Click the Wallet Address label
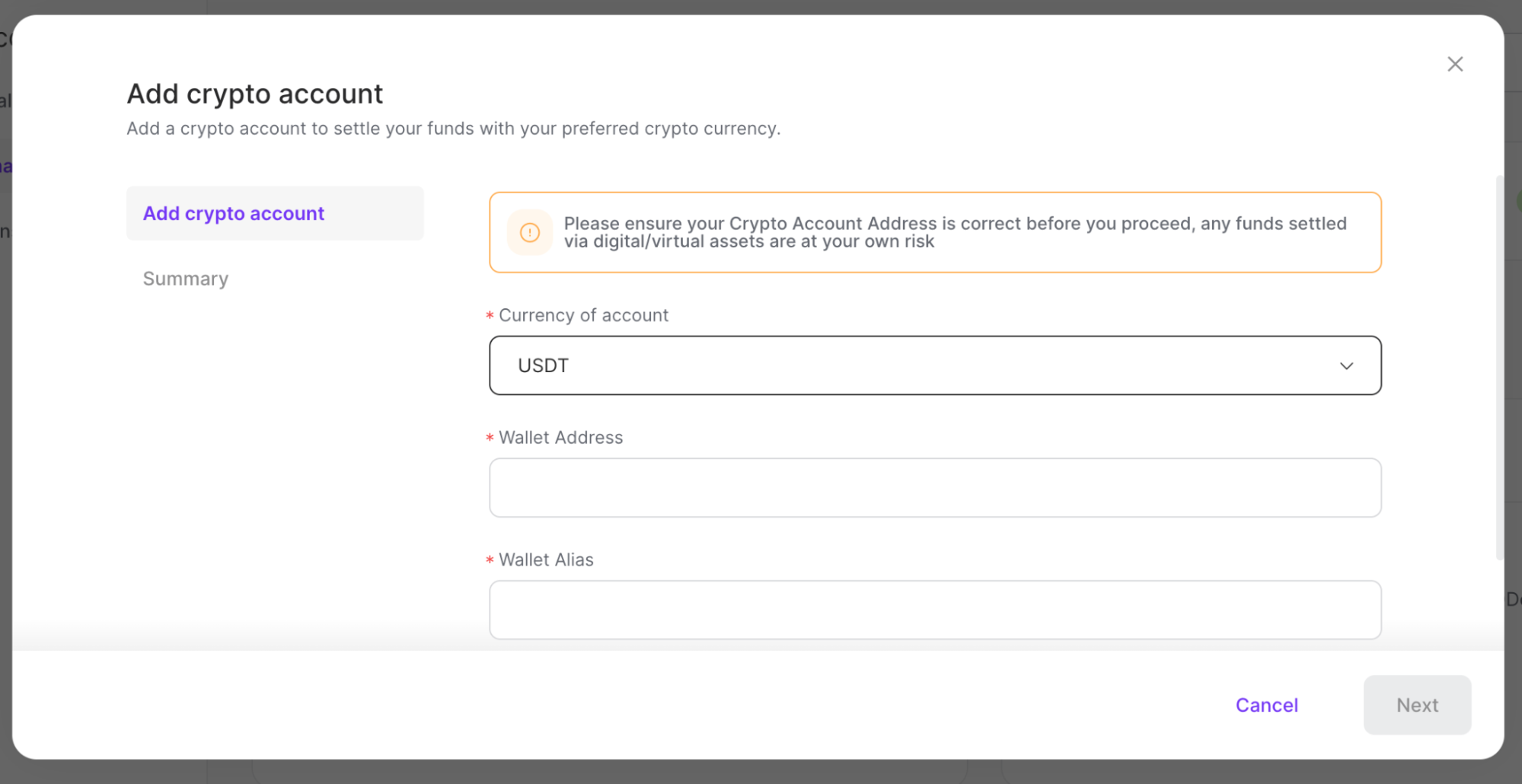This screenshot has height=784, width=1522. (x=560, y=437)
